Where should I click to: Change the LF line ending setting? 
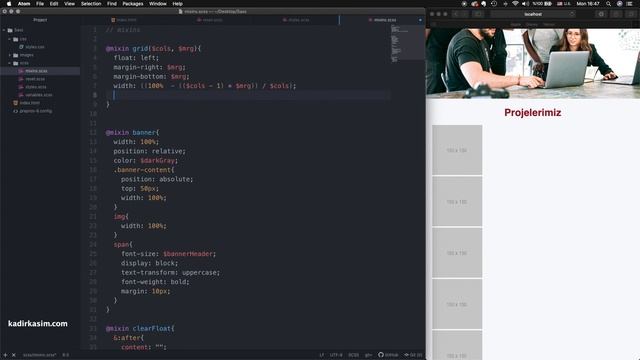[x=322, y=355]
